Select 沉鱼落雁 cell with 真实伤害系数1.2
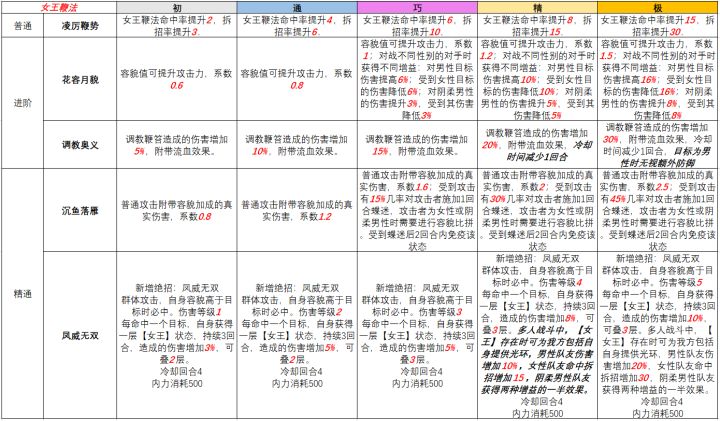Viewport: 720px width, 421px height. click(297, 210)
